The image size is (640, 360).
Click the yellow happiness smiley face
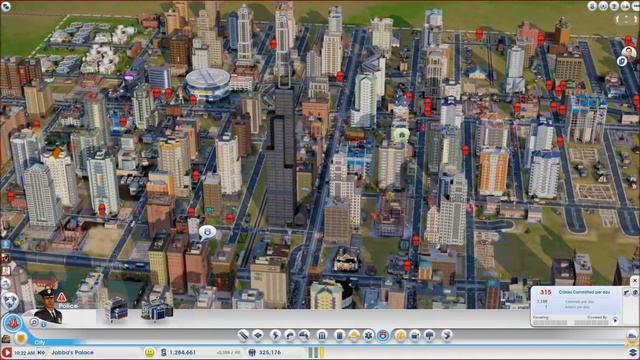pyautogui.click(x=150, y=352)
